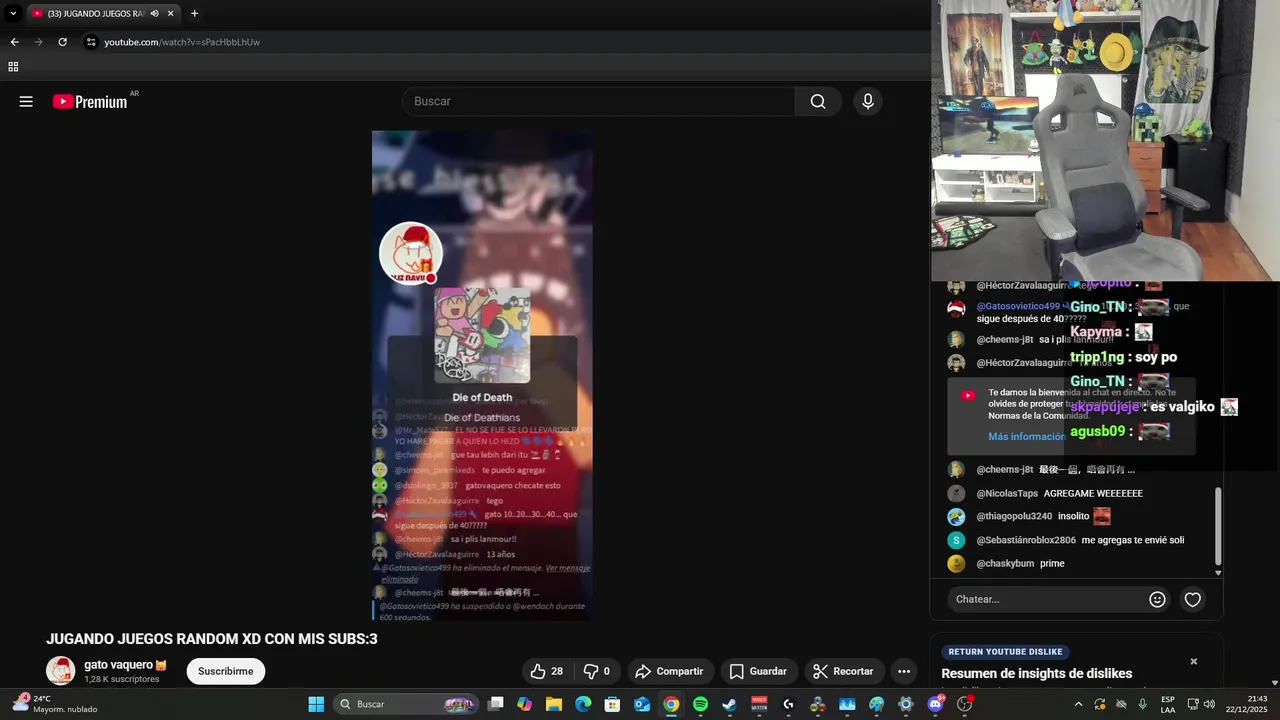Screen dimensions: 1280x720
Task: Open Steam from the taskbar
Action: (729, 704)
